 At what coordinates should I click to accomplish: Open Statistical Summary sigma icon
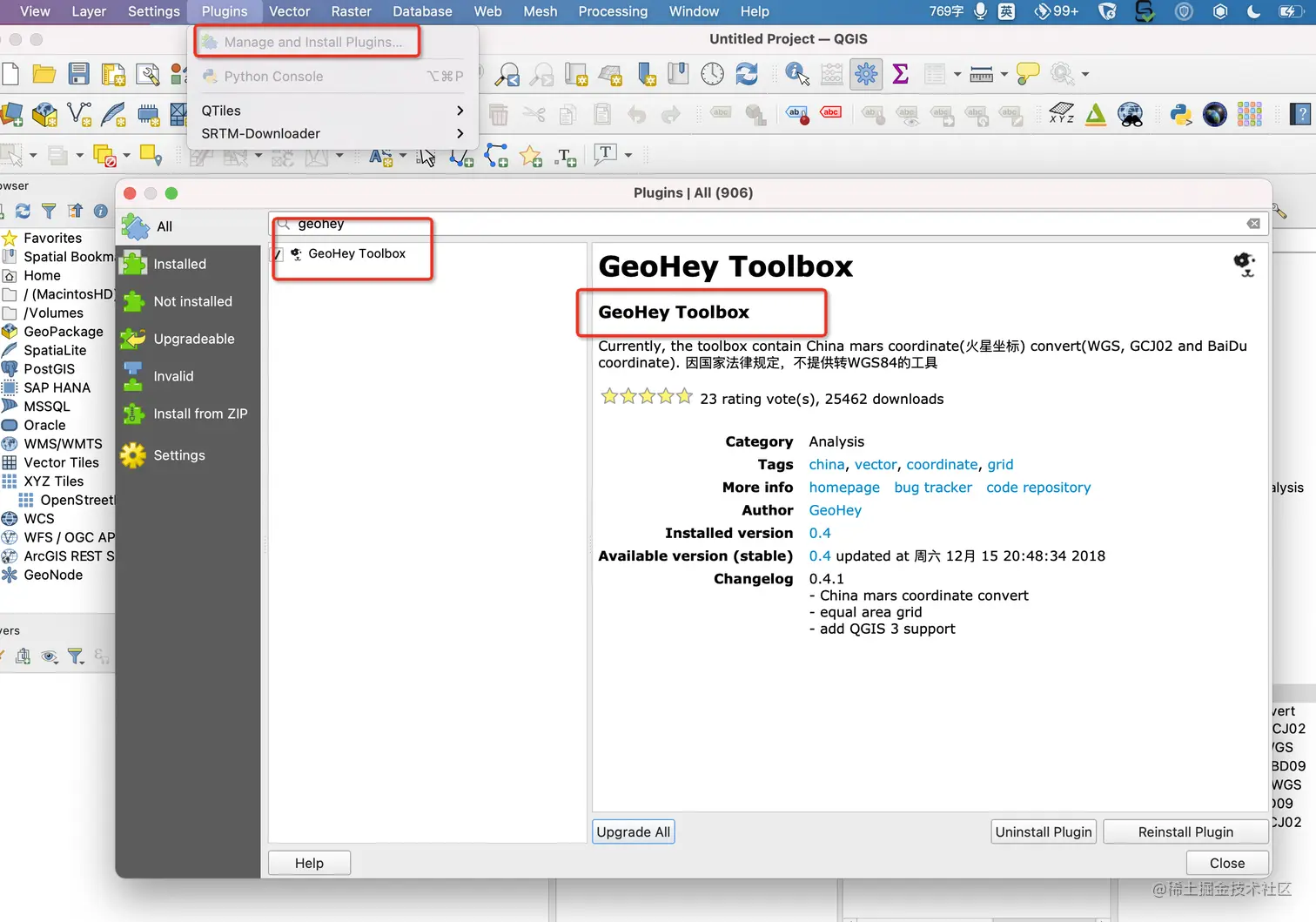901,74
